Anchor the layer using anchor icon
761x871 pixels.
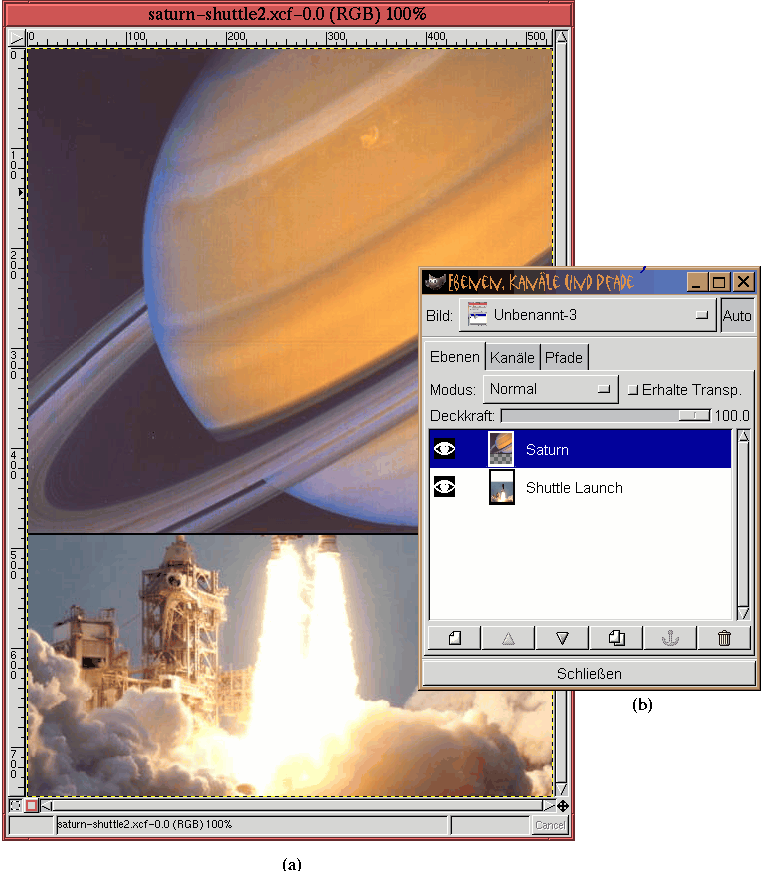670,638
